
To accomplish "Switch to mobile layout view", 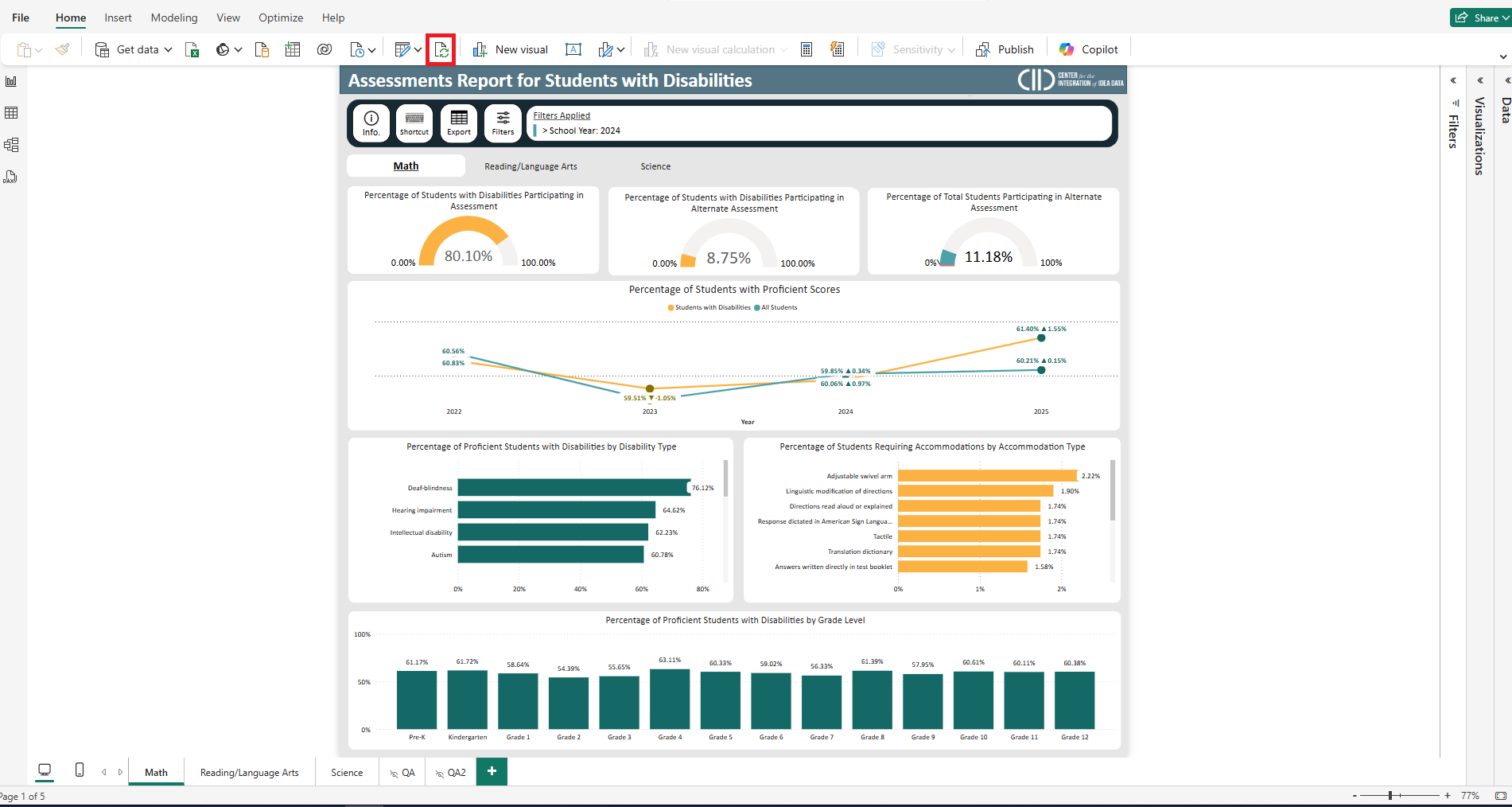I will [80, 770].
